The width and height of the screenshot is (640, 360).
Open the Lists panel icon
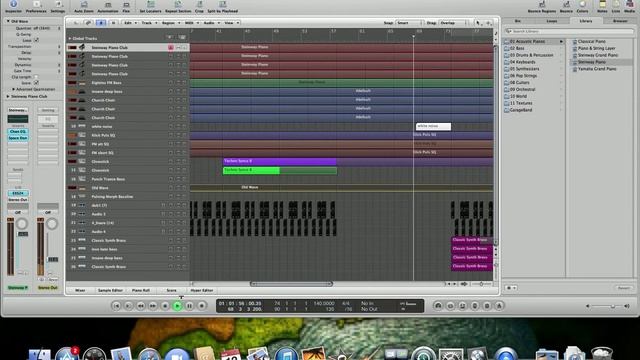coord(616,6)
